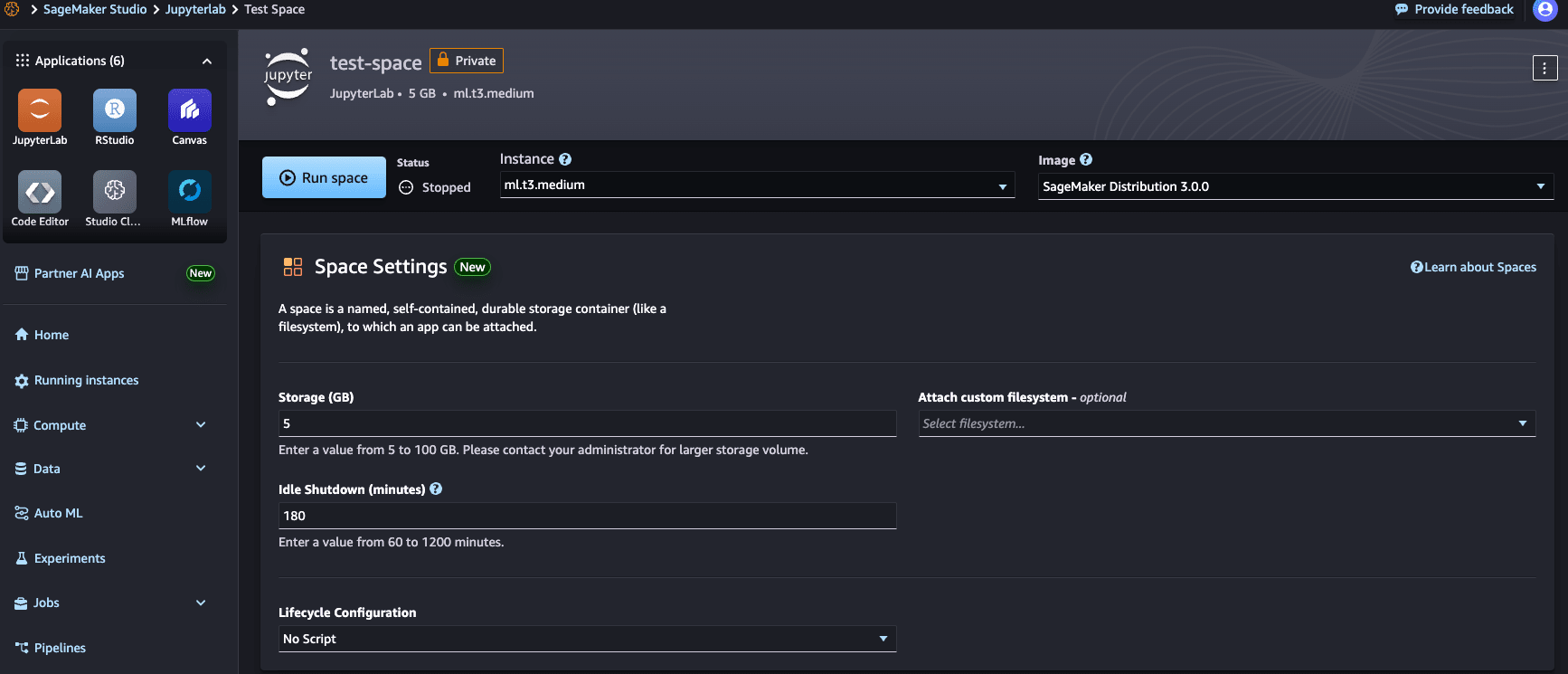Click the Image help question-mark icon

point(1086,159)
